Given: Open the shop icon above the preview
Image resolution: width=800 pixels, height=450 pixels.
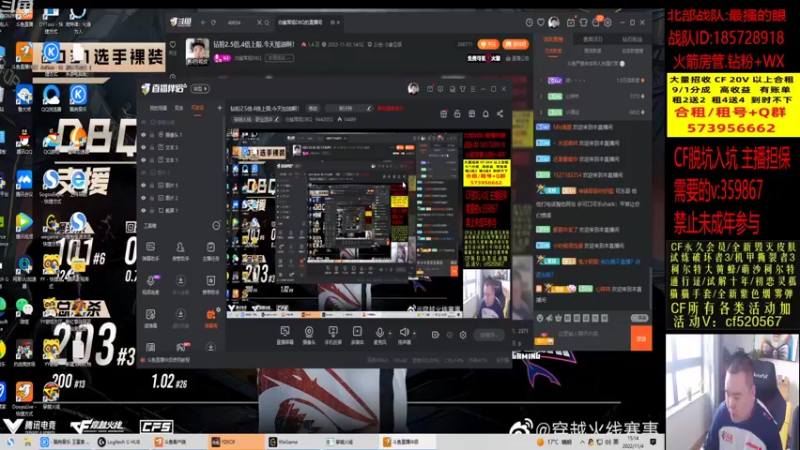Looking at the screenshot, I should [x=471, y=114].
